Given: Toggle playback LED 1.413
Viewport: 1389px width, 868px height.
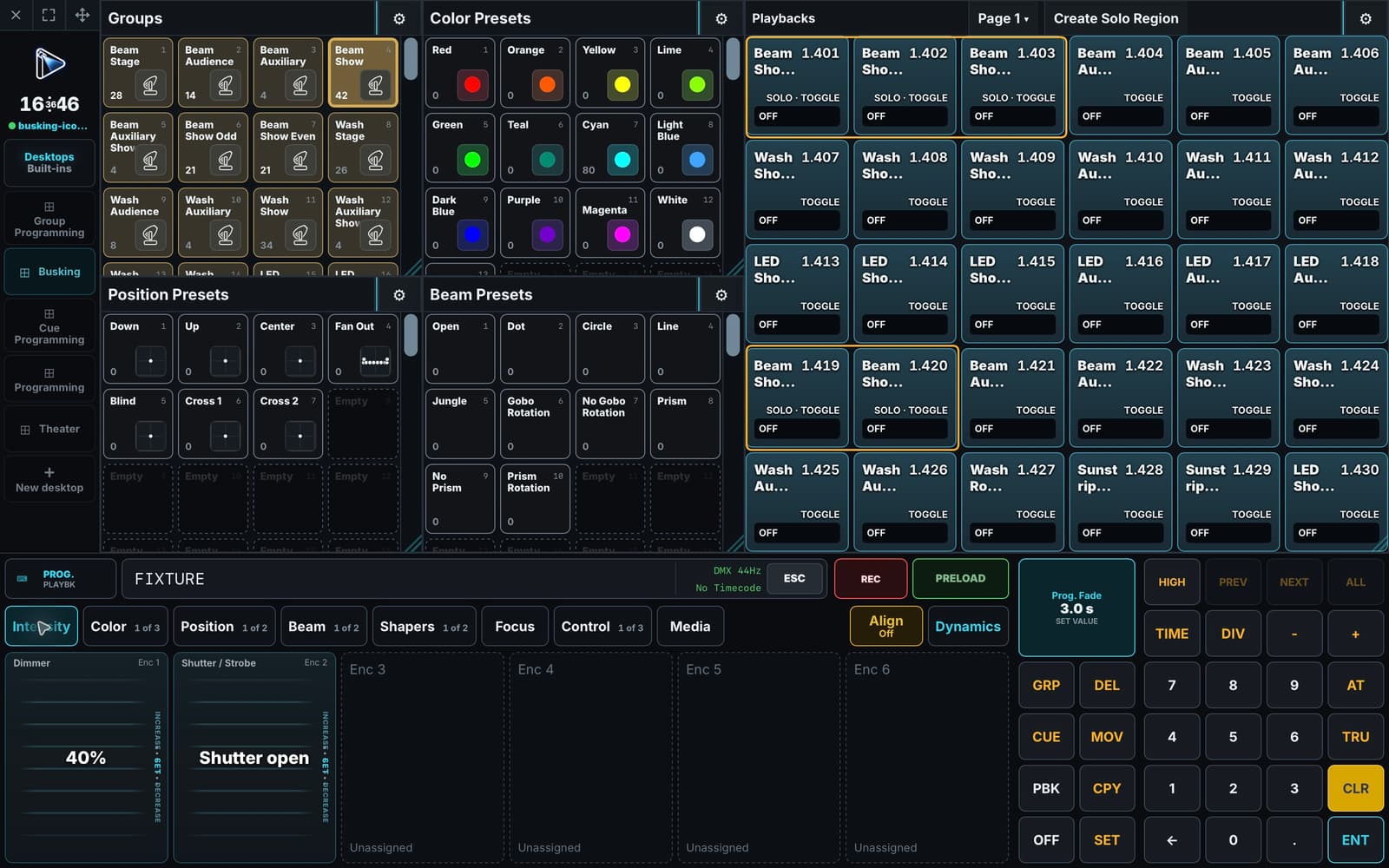Looking at the screenshot, I should click(x=797, y=294).
